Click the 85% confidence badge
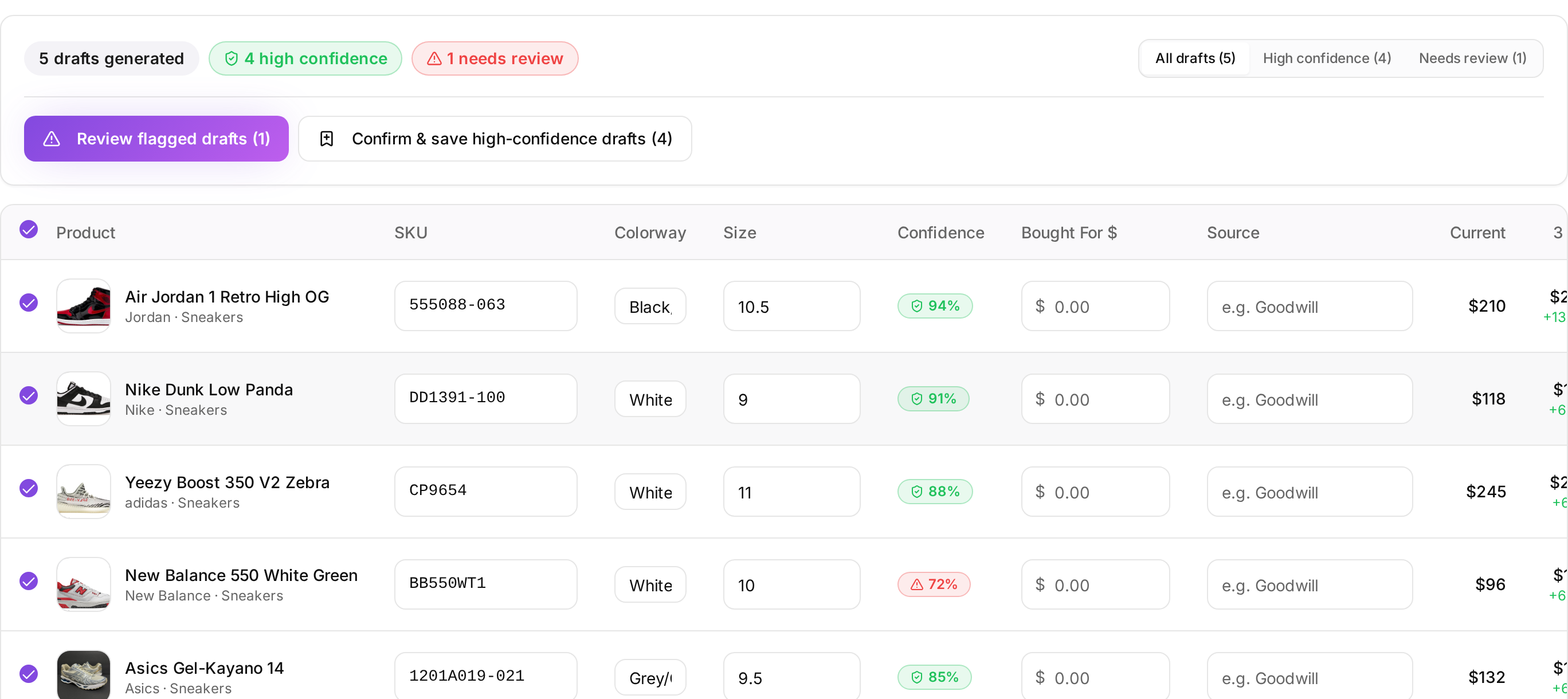 coord(934,677)
